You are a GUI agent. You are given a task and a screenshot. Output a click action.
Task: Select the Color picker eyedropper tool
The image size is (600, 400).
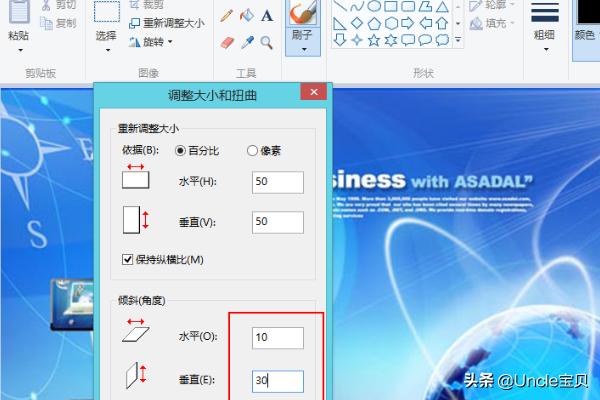pyautogui.click(x=247, y=42)
